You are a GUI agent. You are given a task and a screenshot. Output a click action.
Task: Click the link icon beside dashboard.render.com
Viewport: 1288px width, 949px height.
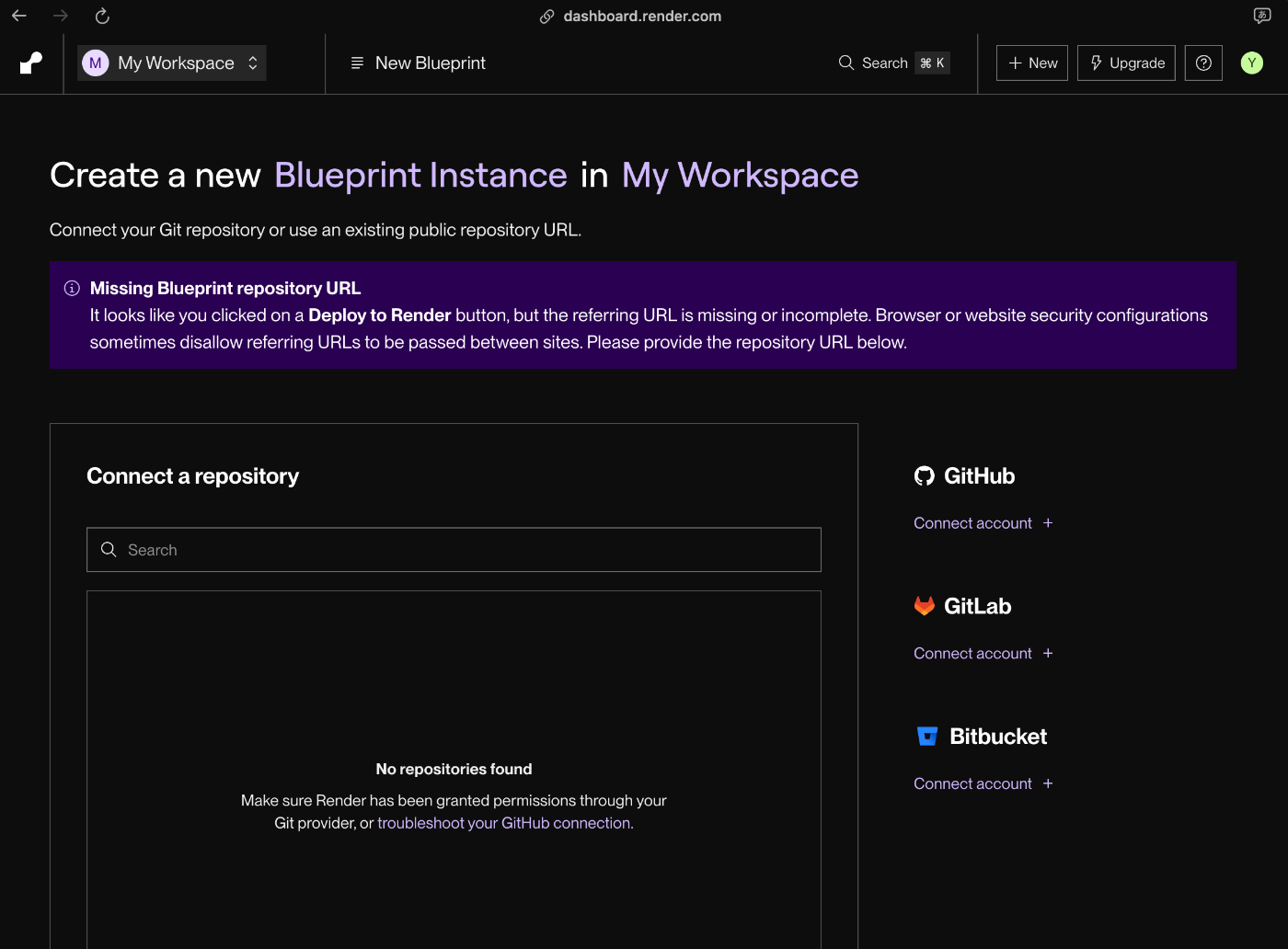[x=546, y=17]
